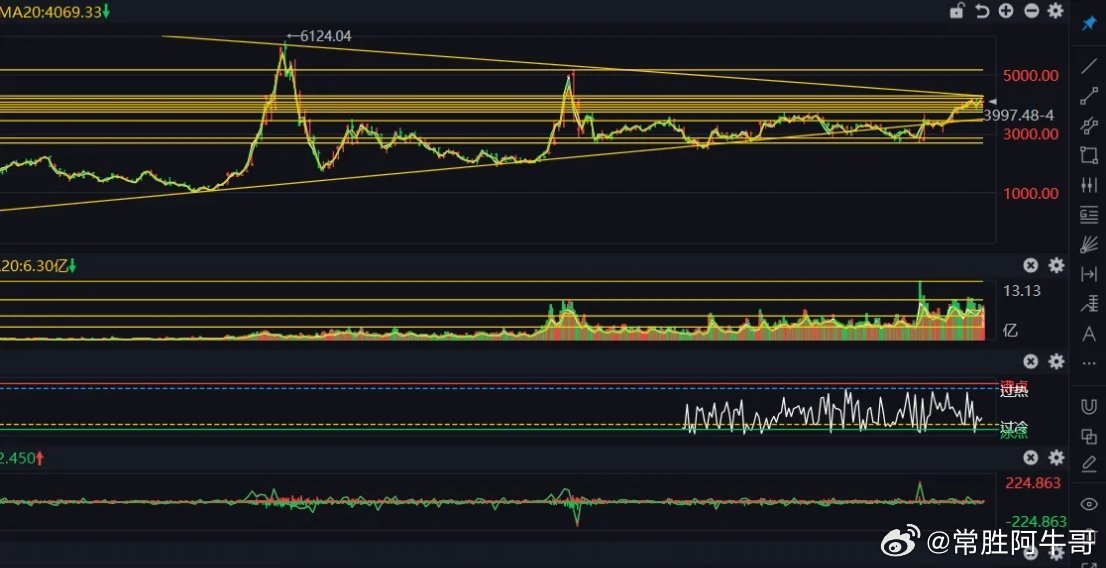Click the 5000.00 price axis label

pos(1031,75)
